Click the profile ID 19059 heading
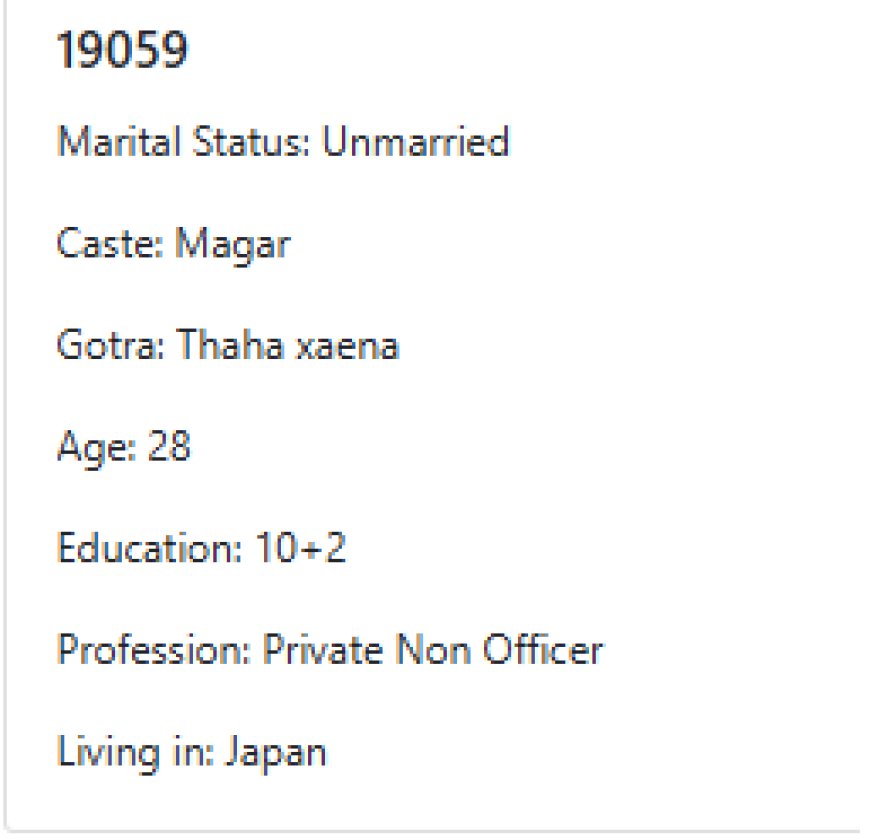This screenshot has width=870, height=840. pos(122,50)
